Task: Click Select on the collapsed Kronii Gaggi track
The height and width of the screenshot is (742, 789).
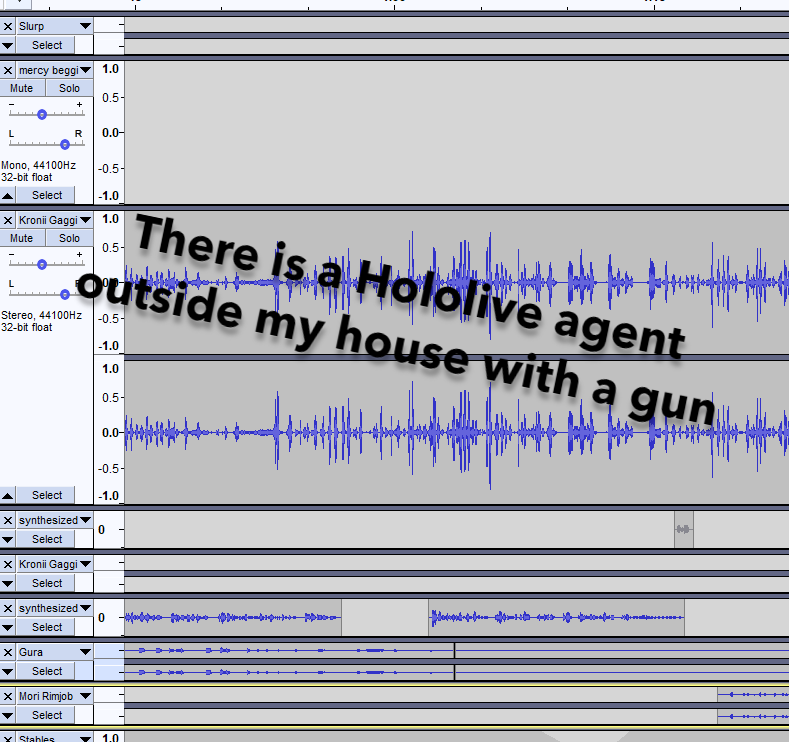Action: [47, 584]
